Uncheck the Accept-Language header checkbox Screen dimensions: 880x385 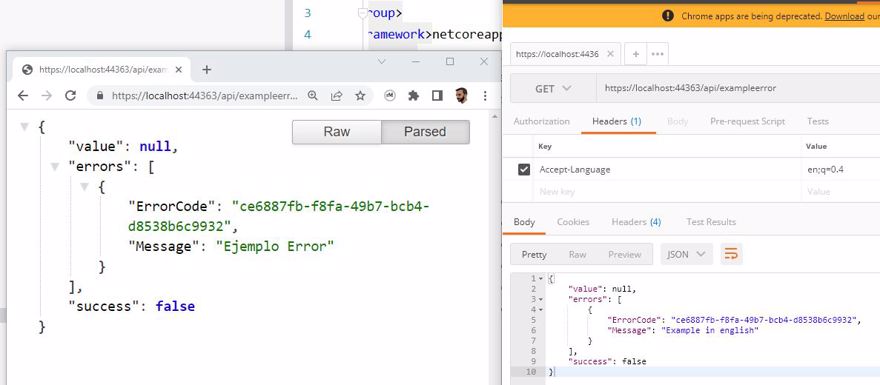[524, 169]
